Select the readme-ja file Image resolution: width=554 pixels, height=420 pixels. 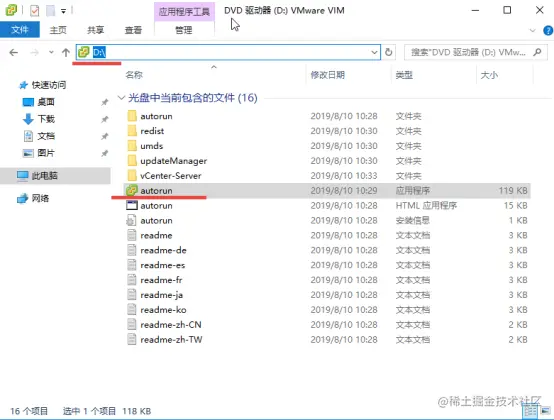(x=161, y=295)
